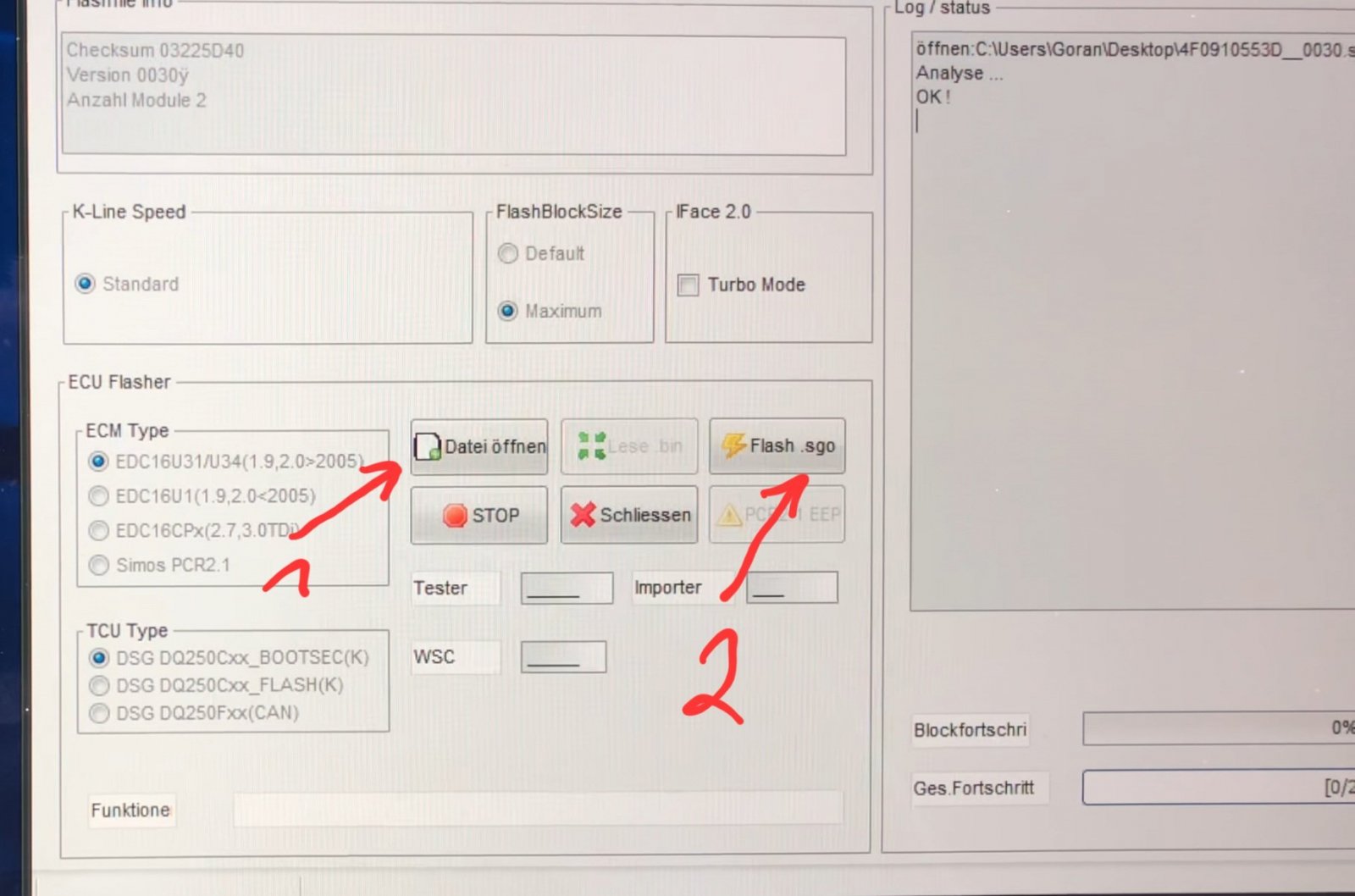Click the WSC input field

click(563, 657)
